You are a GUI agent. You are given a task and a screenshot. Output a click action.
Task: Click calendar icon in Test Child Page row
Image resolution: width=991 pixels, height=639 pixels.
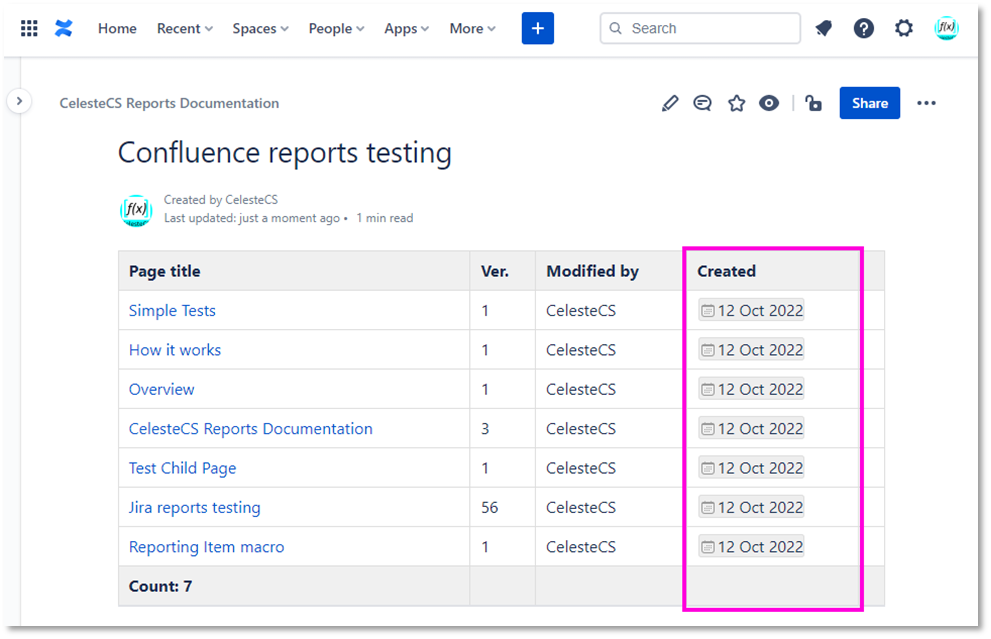coord(708,468)
